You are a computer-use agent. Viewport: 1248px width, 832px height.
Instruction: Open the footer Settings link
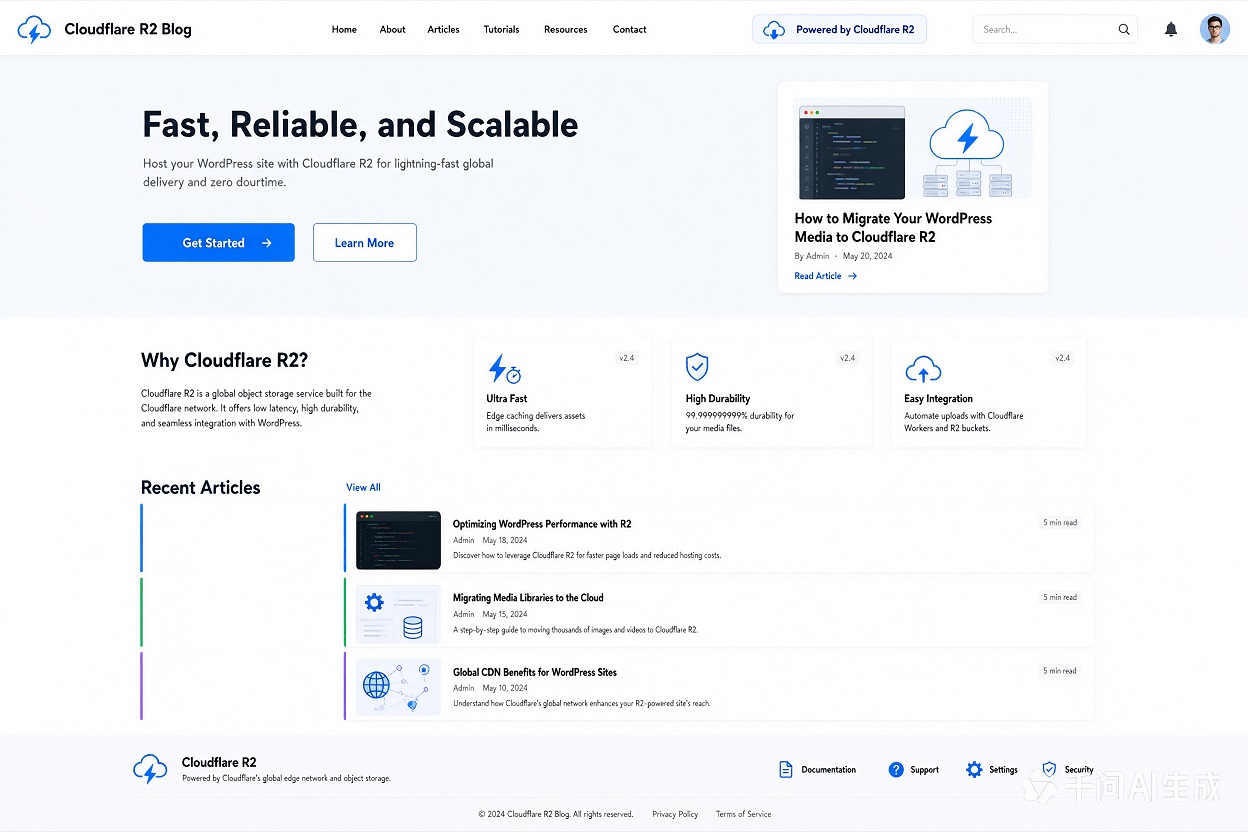click(x=991, y=769)
